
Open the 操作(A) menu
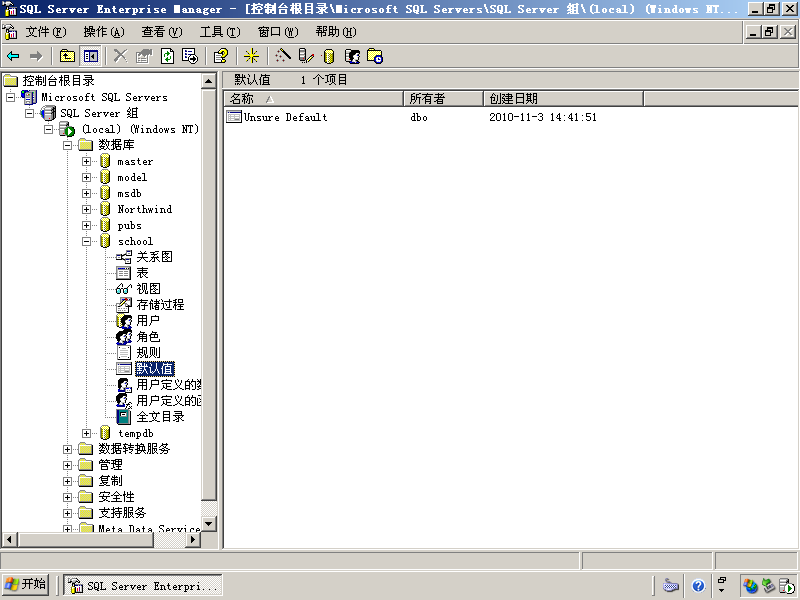(x=104, y=32)
